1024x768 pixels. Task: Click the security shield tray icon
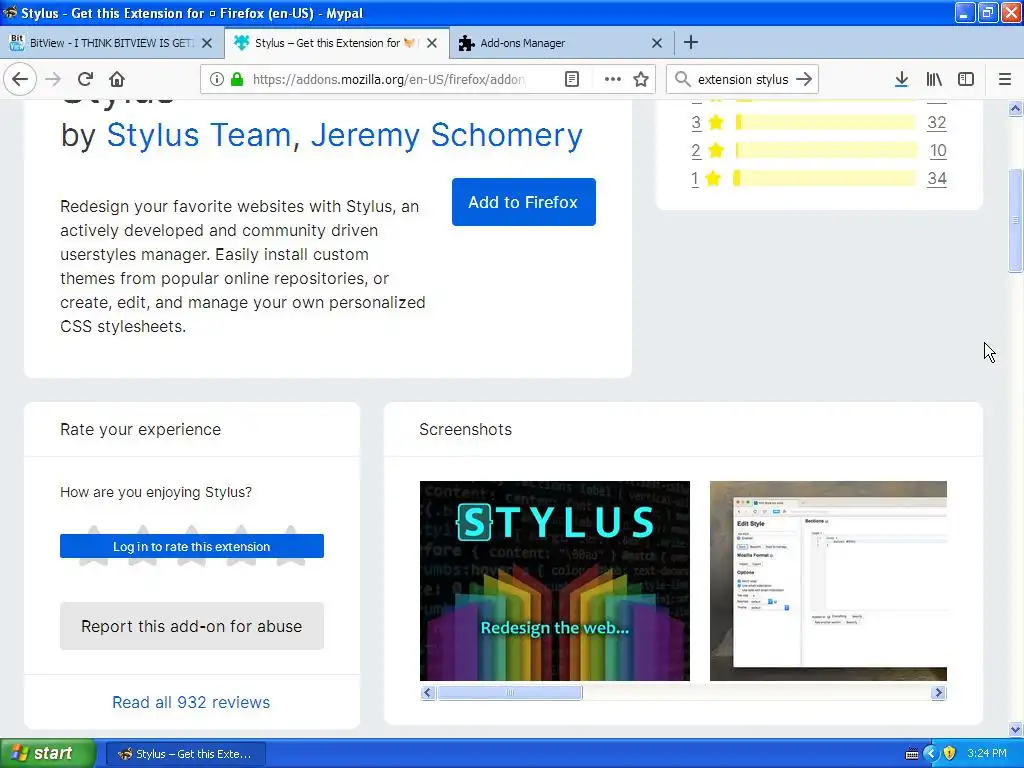point(950,754)
